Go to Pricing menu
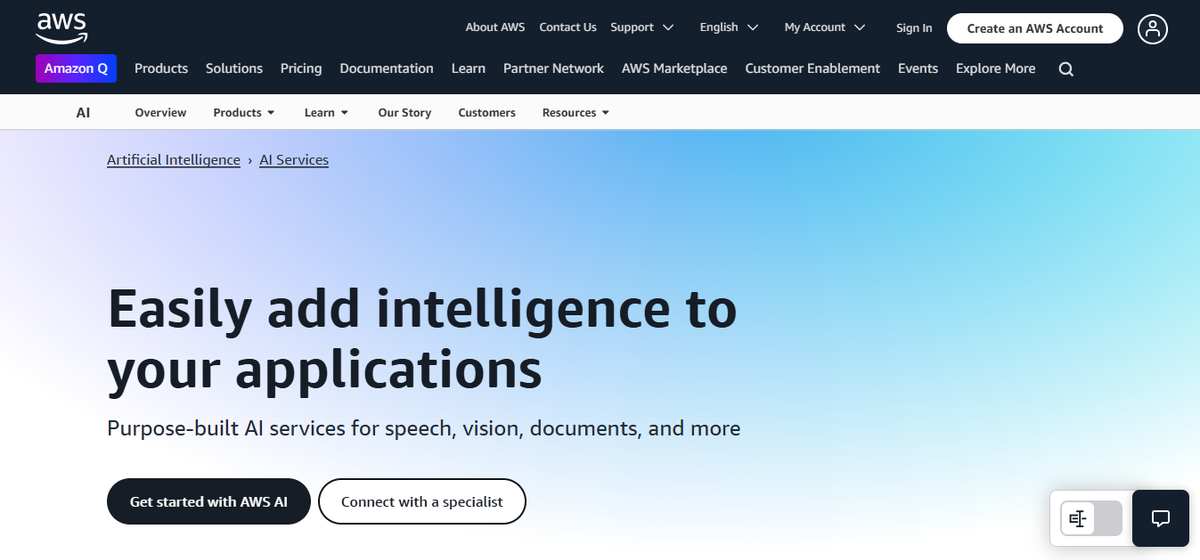The height and width of the screenshot is (560, 1200). tap(301, 68)
